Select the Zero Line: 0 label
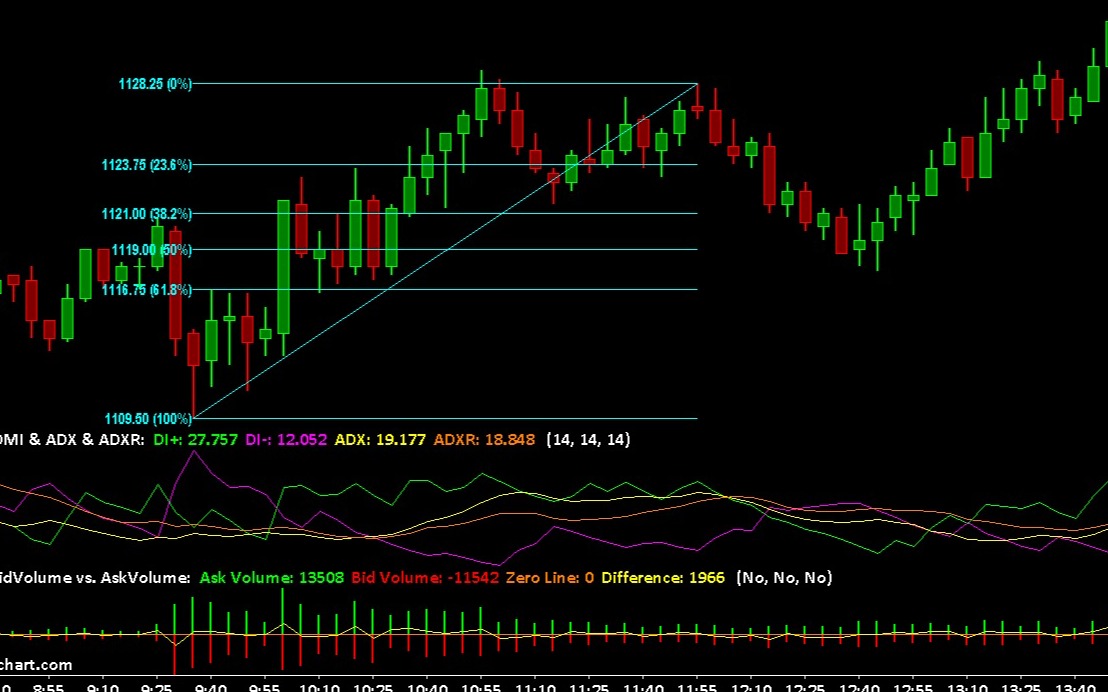Viewport: 1108px width, 692px height. (x=550, y=578)
